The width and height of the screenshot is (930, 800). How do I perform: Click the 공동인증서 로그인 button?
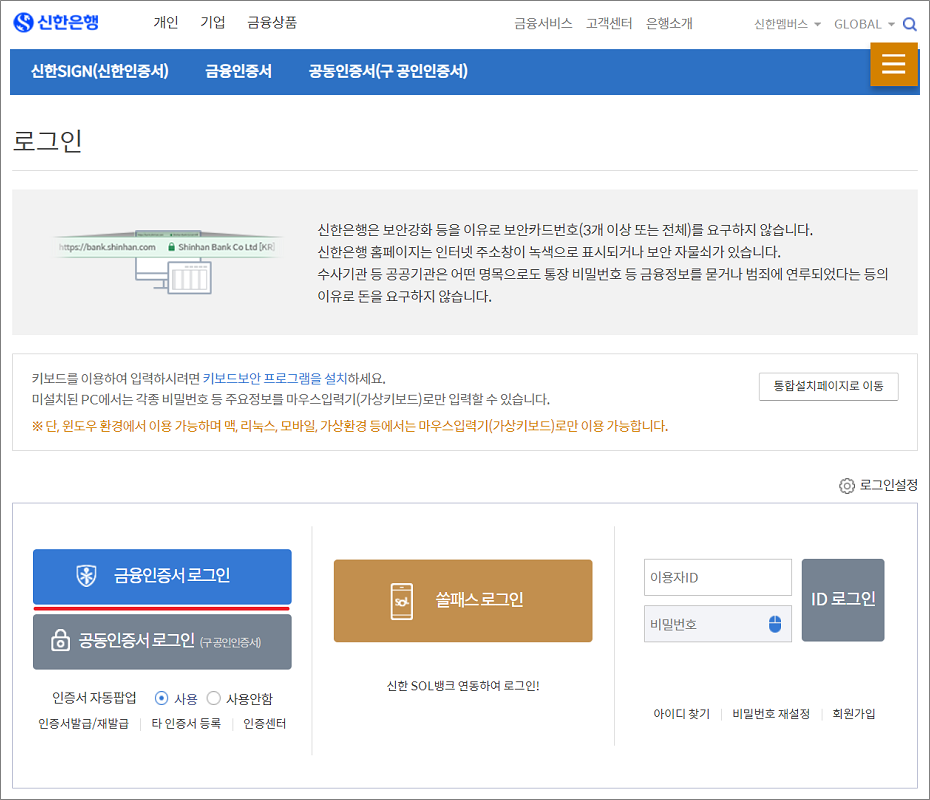pos(162,642)
